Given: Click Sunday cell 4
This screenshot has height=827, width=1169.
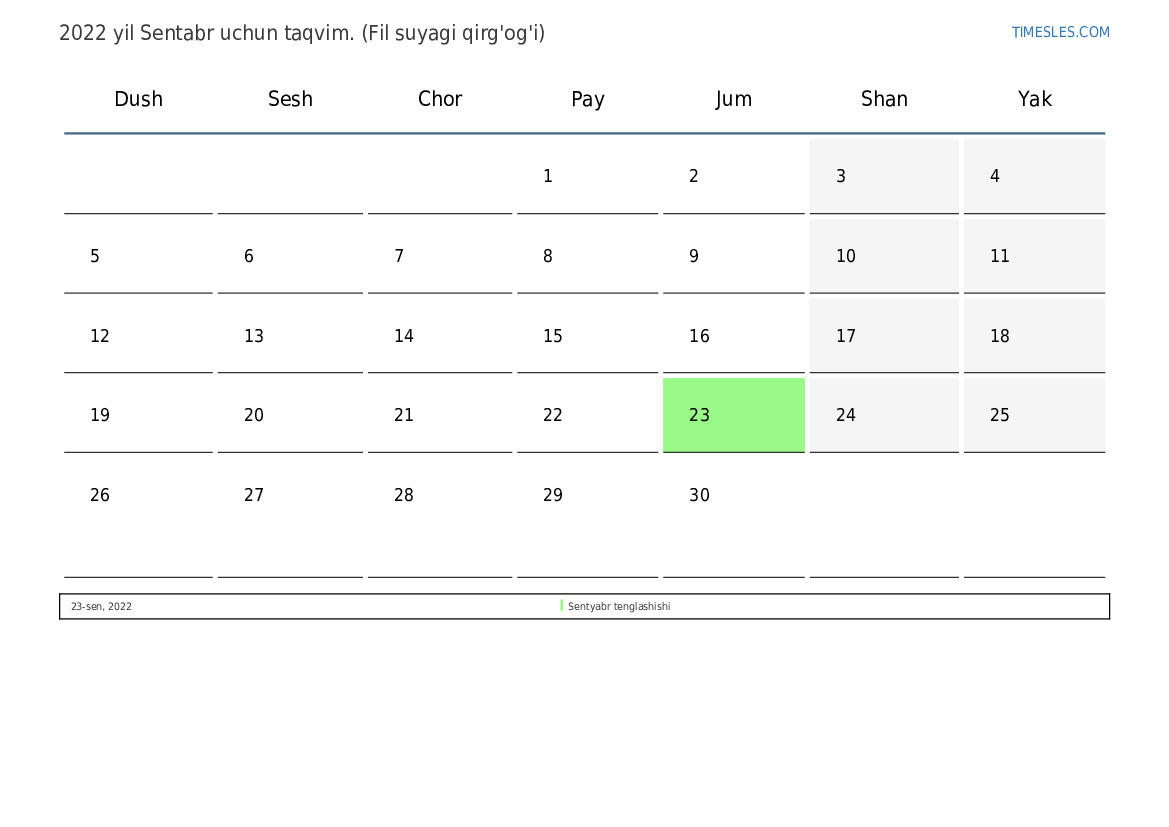Looking at the screenshot, I should coord(1035,176).
